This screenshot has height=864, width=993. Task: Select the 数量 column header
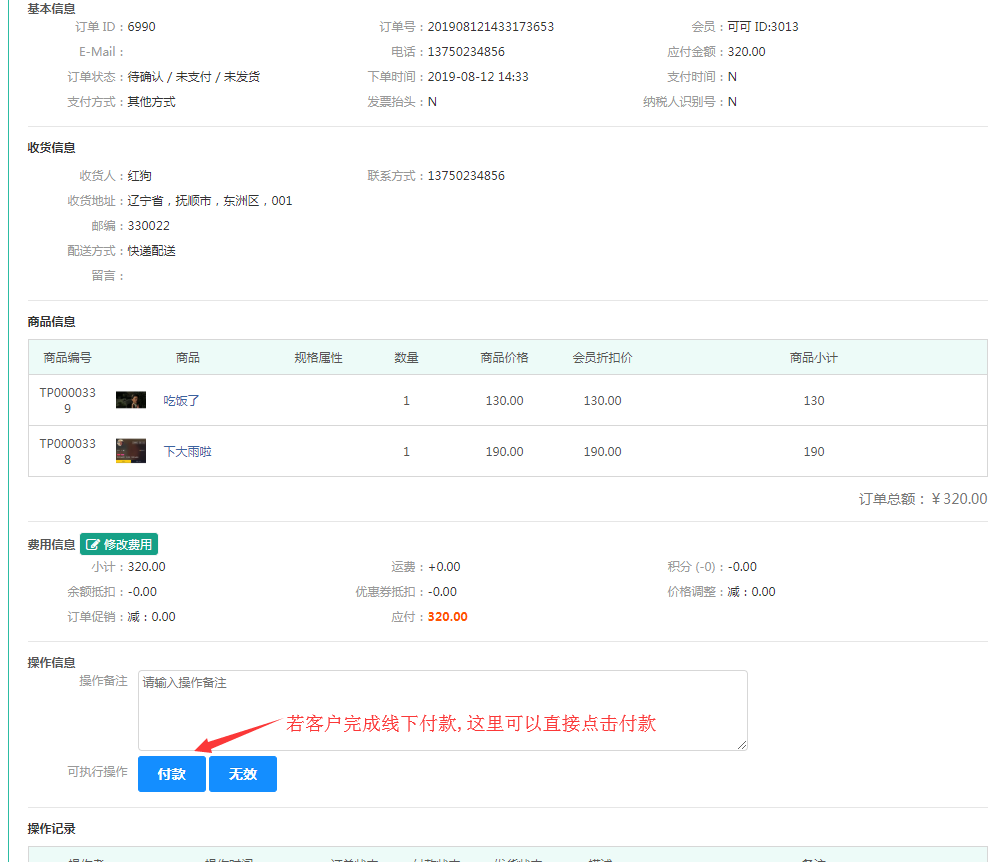(406, 358)
